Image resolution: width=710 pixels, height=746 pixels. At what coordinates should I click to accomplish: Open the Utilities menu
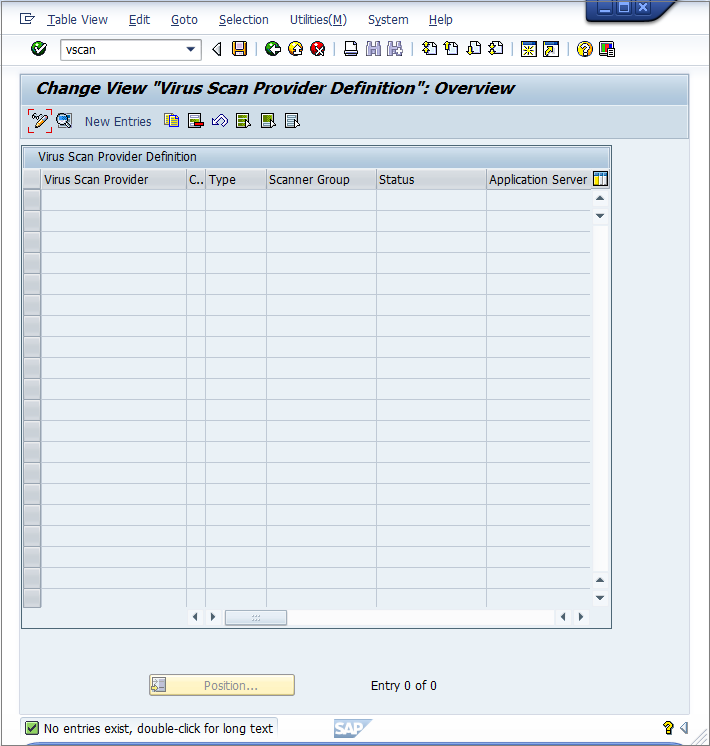coord(318,19)
